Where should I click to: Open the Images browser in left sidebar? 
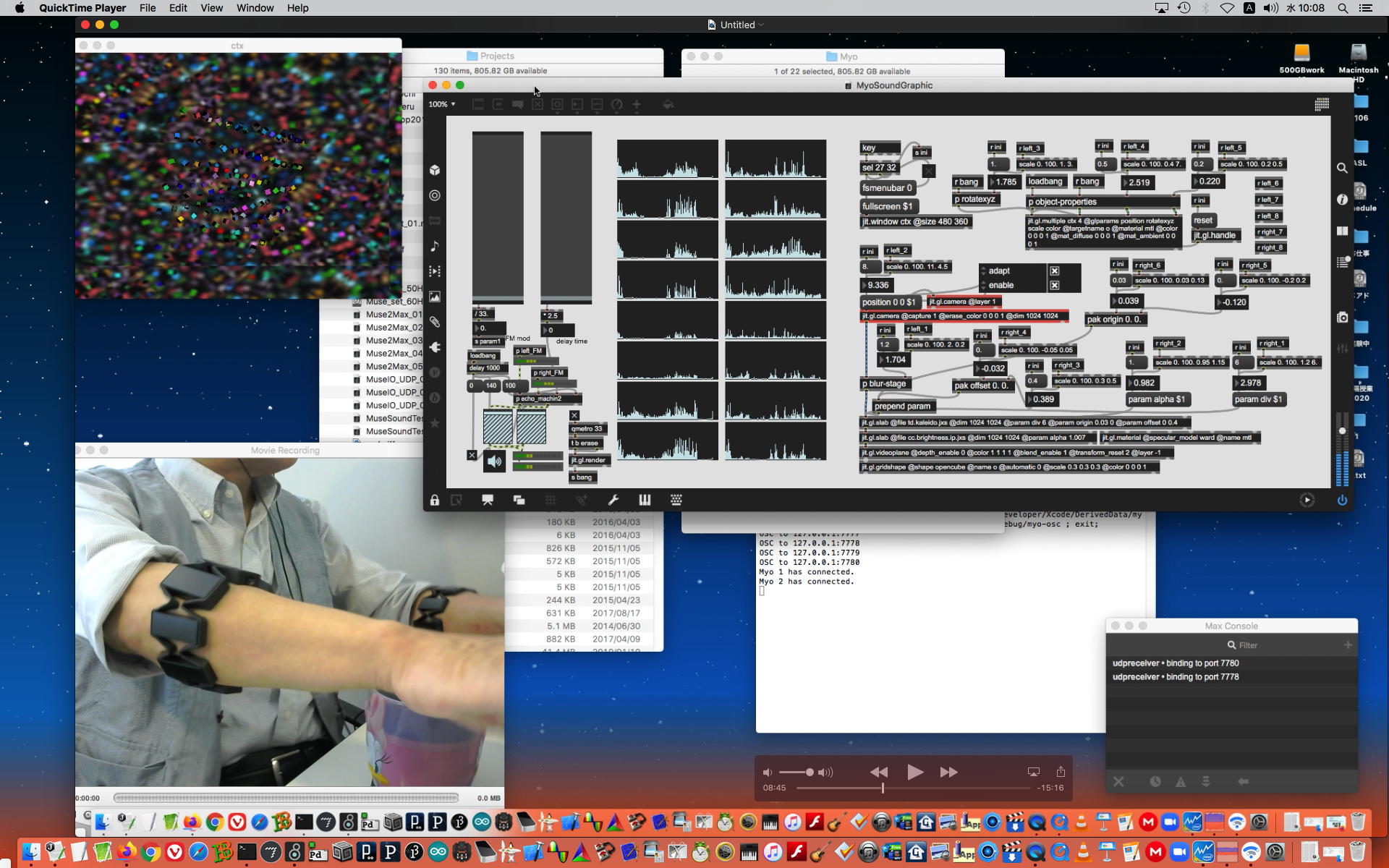435,297
